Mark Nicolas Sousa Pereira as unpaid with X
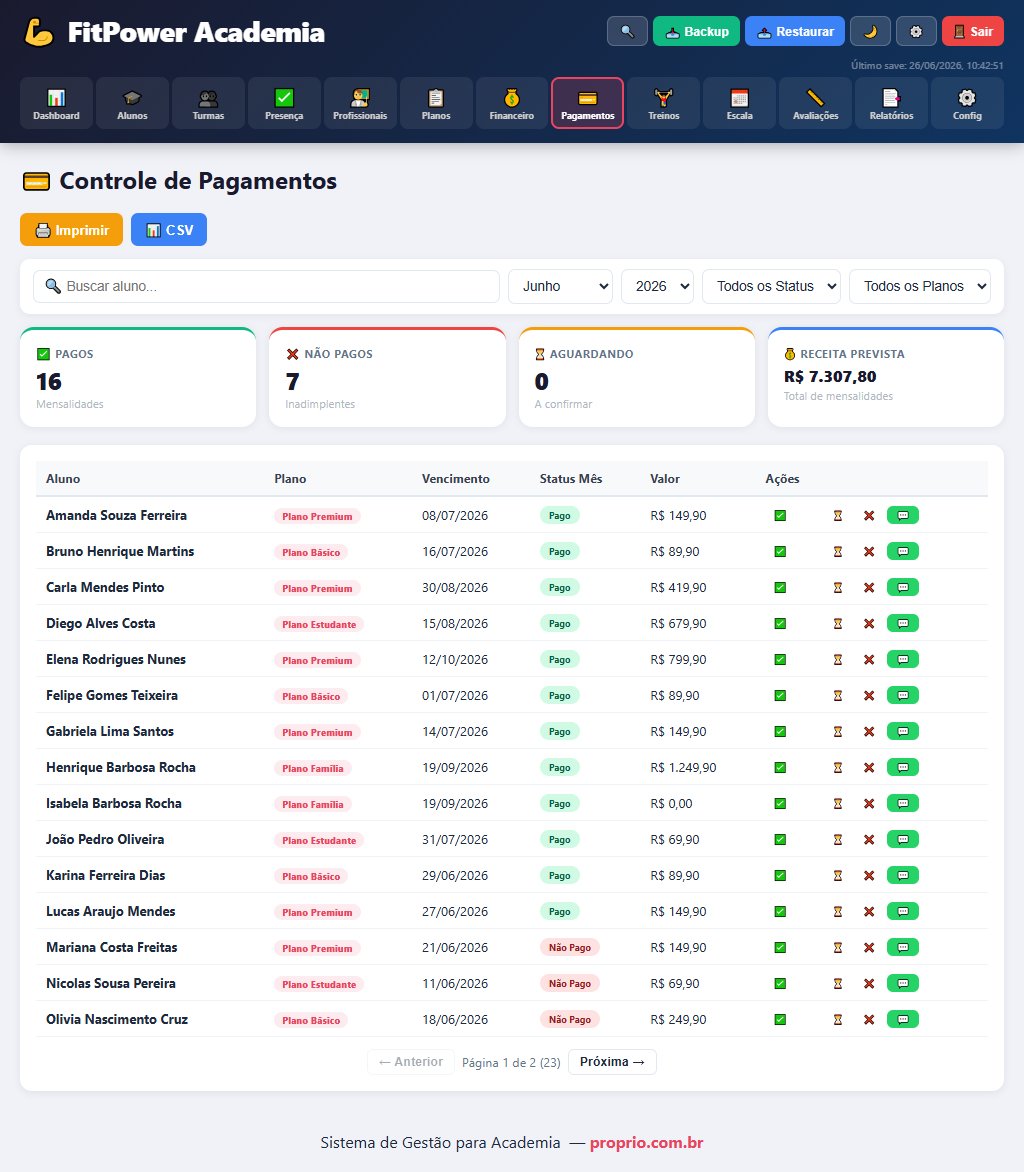The height and width of the screenshot is (1172, 1024). pos(869,984)
